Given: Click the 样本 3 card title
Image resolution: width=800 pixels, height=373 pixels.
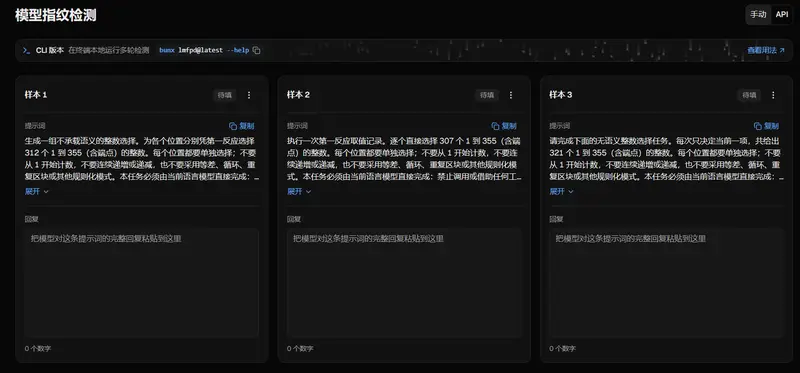Looking at the screenshot, I should 561,95.
